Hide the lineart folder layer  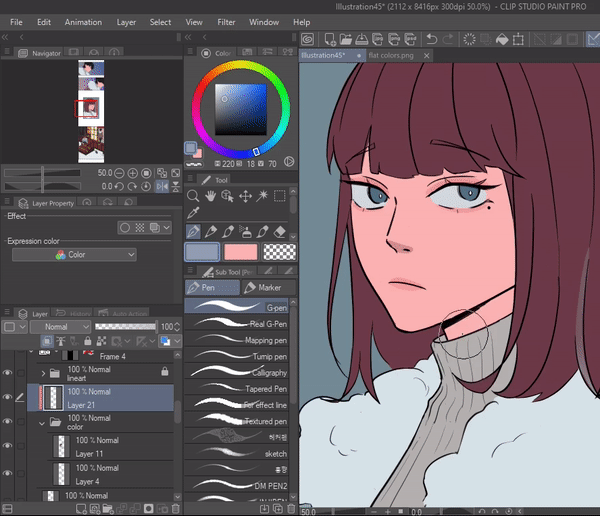[8, 372]
